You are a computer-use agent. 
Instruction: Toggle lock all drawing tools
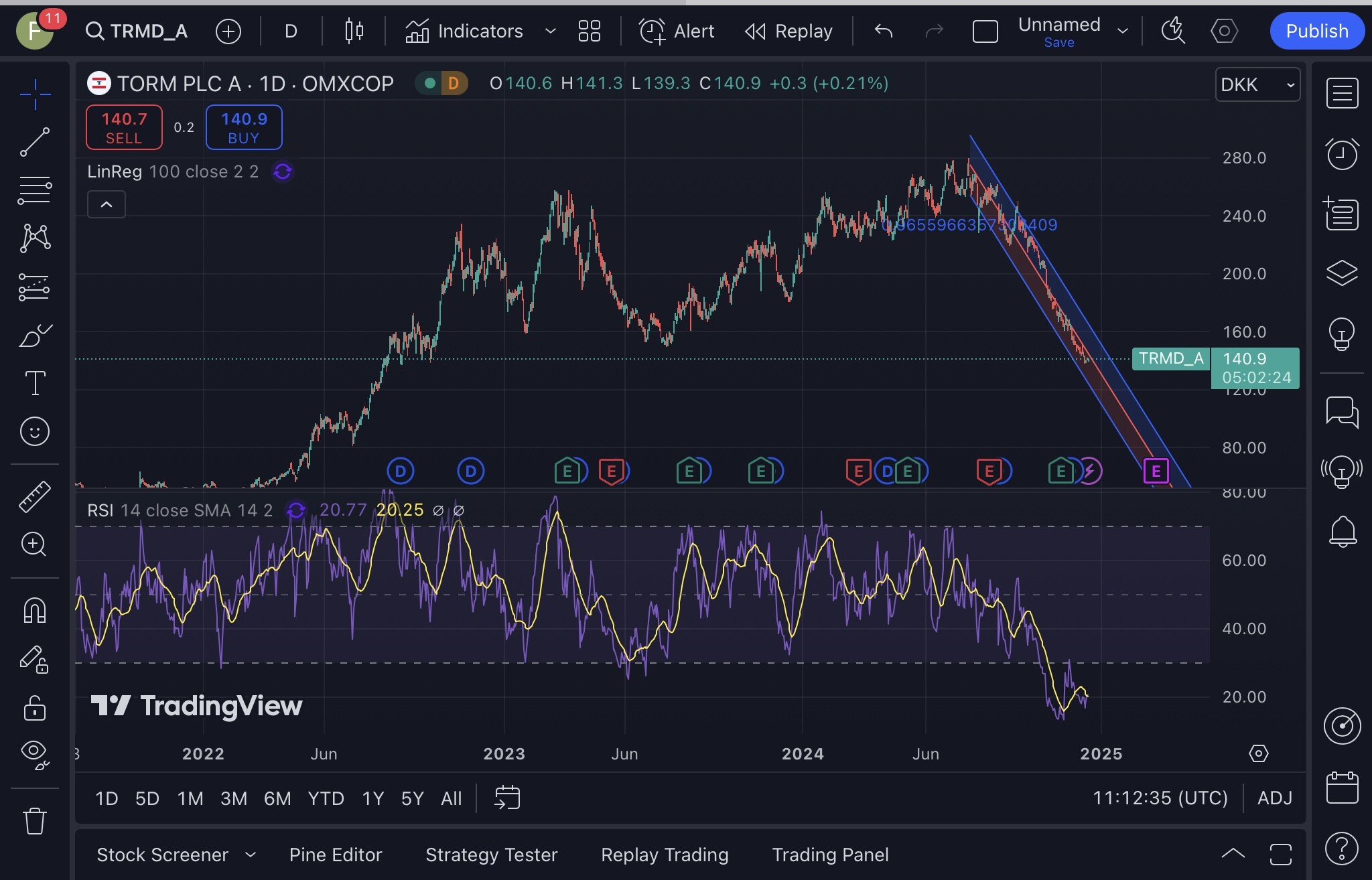(35, 707)
